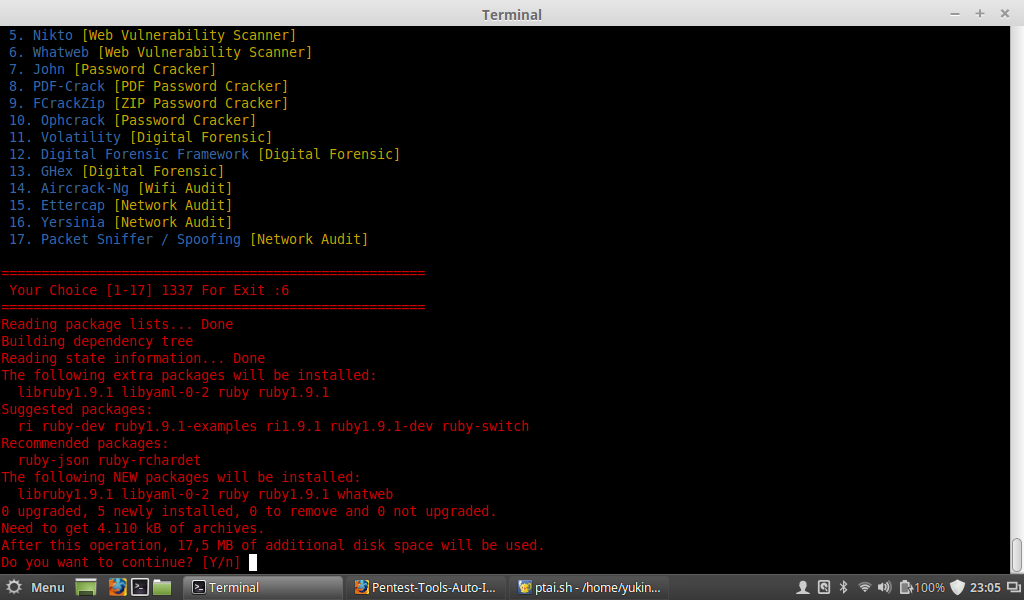This screenshot has height=600, width=1024.
Task: Click the '13. GHex' list line
Action: (116, 171)
